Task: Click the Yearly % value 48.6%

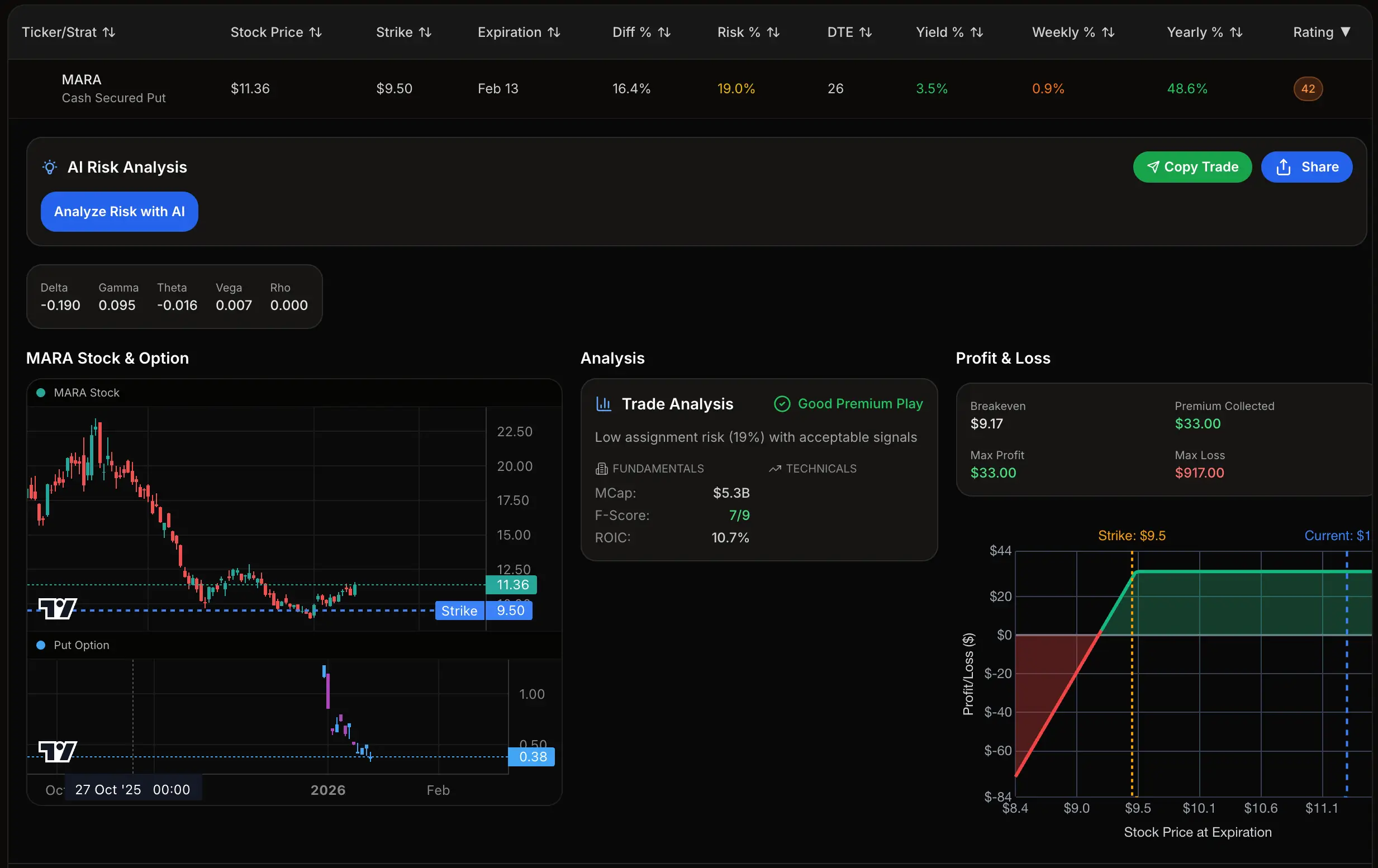Action: tap(1187, 89)
